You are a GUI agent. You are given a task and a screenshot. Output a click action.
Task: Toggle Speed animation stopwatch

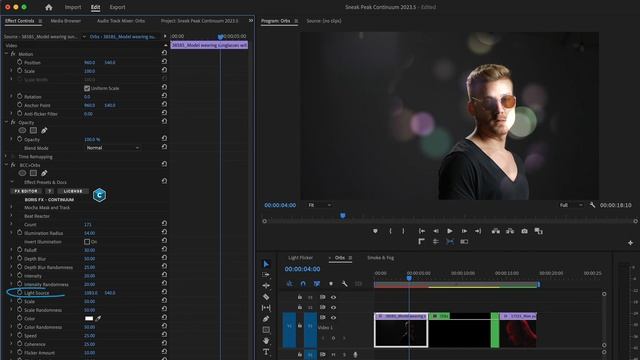(20, 336)
